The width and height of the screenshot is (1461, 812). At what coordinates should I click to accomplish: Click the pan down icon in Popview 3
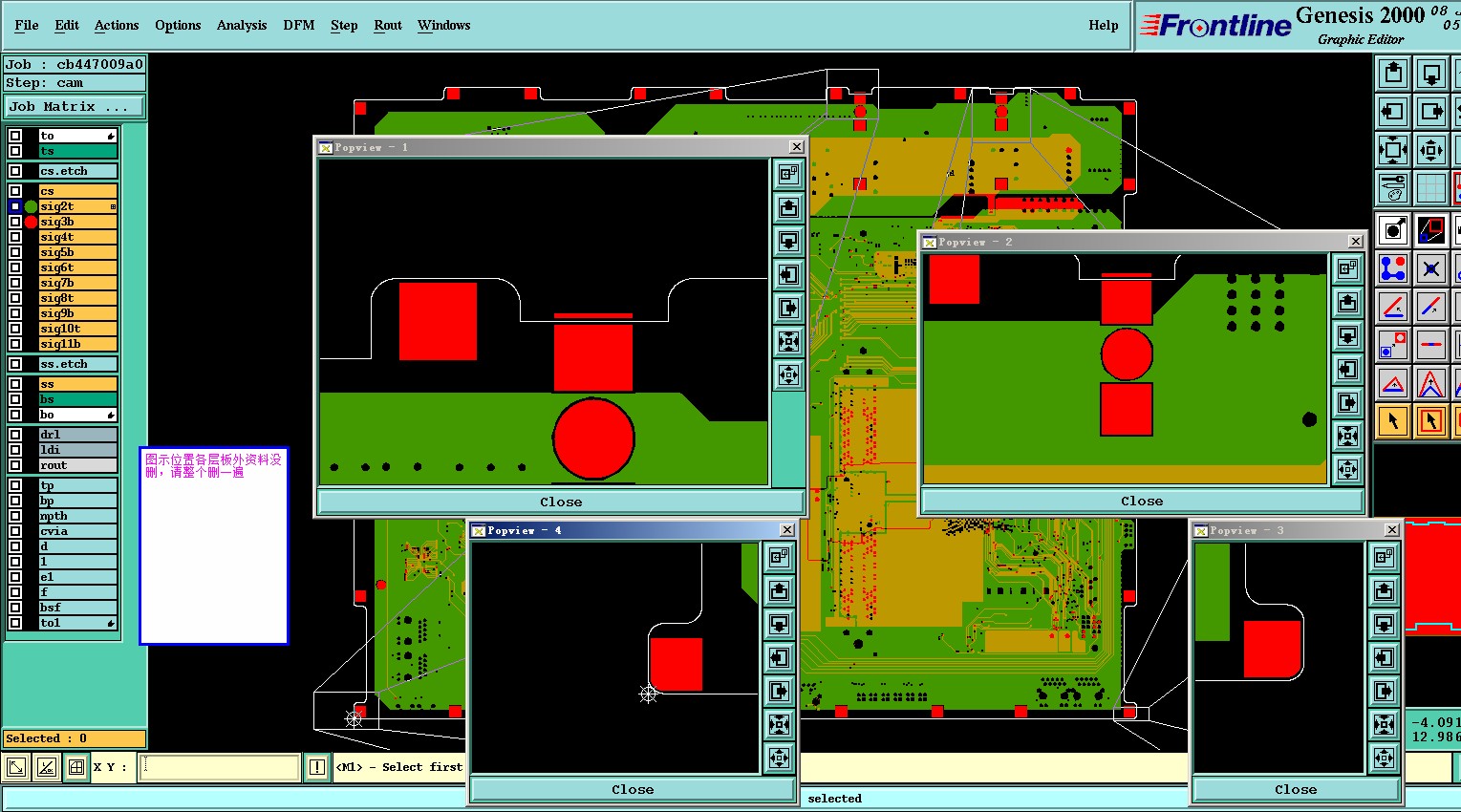[1385, 625]
